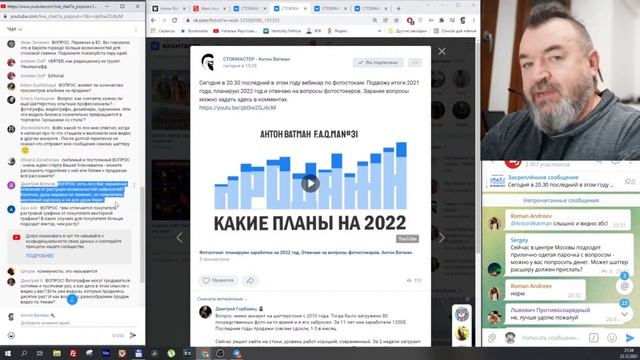Open the Chrome three-dots menu
The height and width of the screenshot is (360, 640).
473,20
